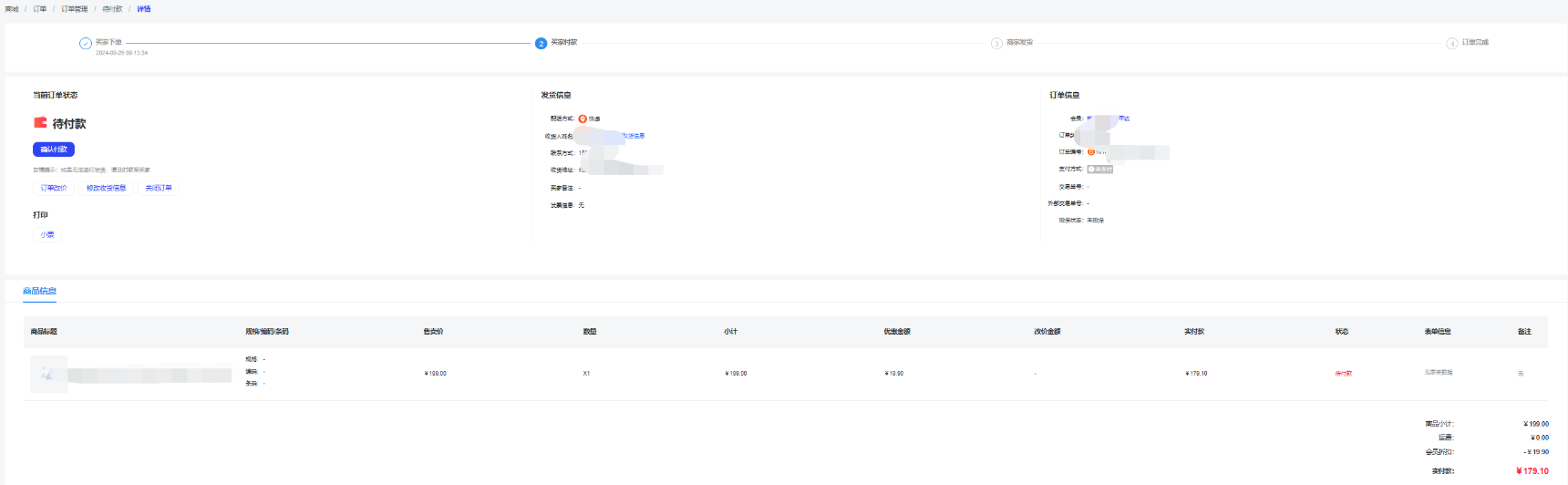
Task: Click the step 2 circle for 买家付款
Action: pyautogui.click(x=541, y=43)
